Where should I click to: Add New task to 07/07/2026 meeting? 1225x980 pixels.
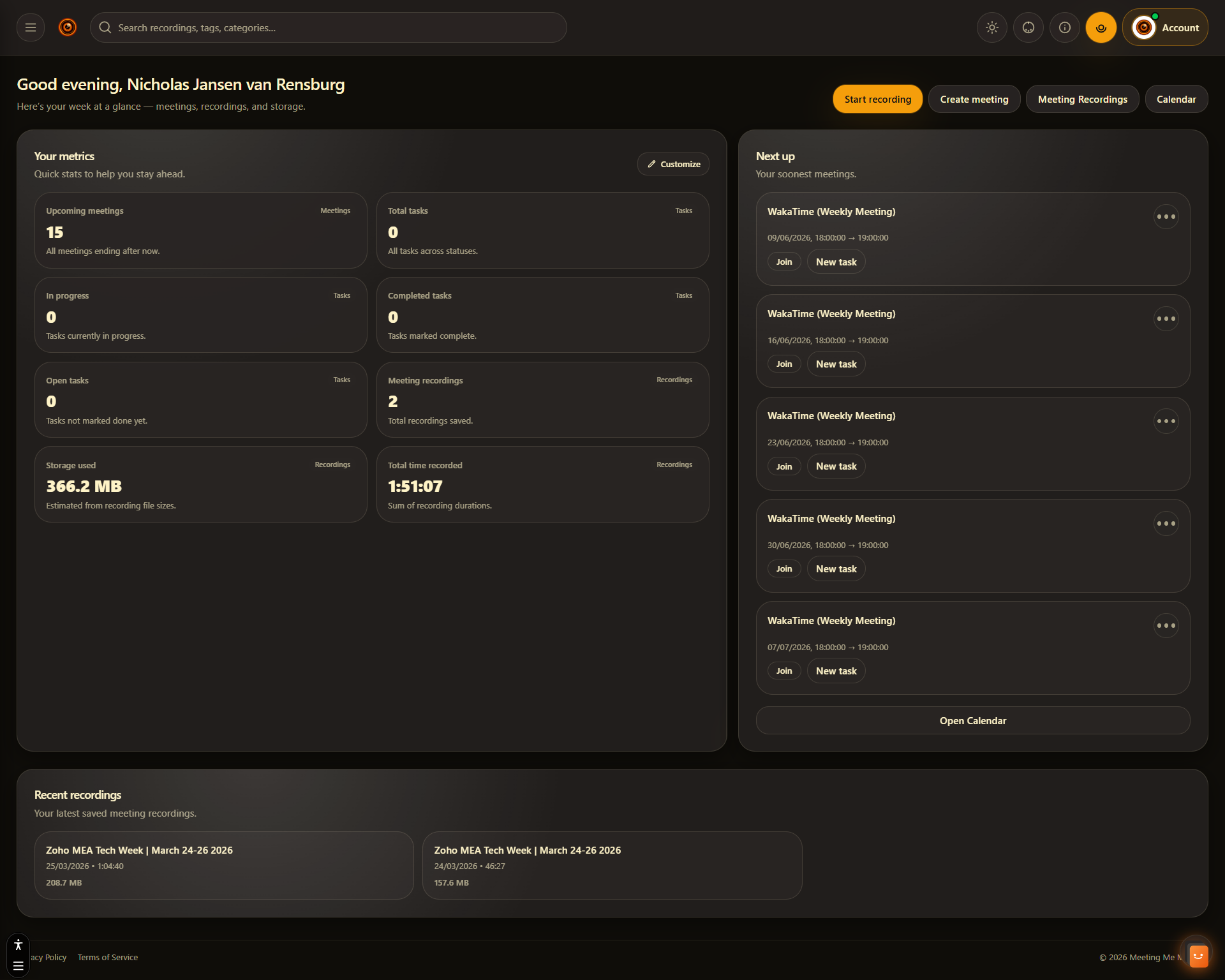click(836, 671)
